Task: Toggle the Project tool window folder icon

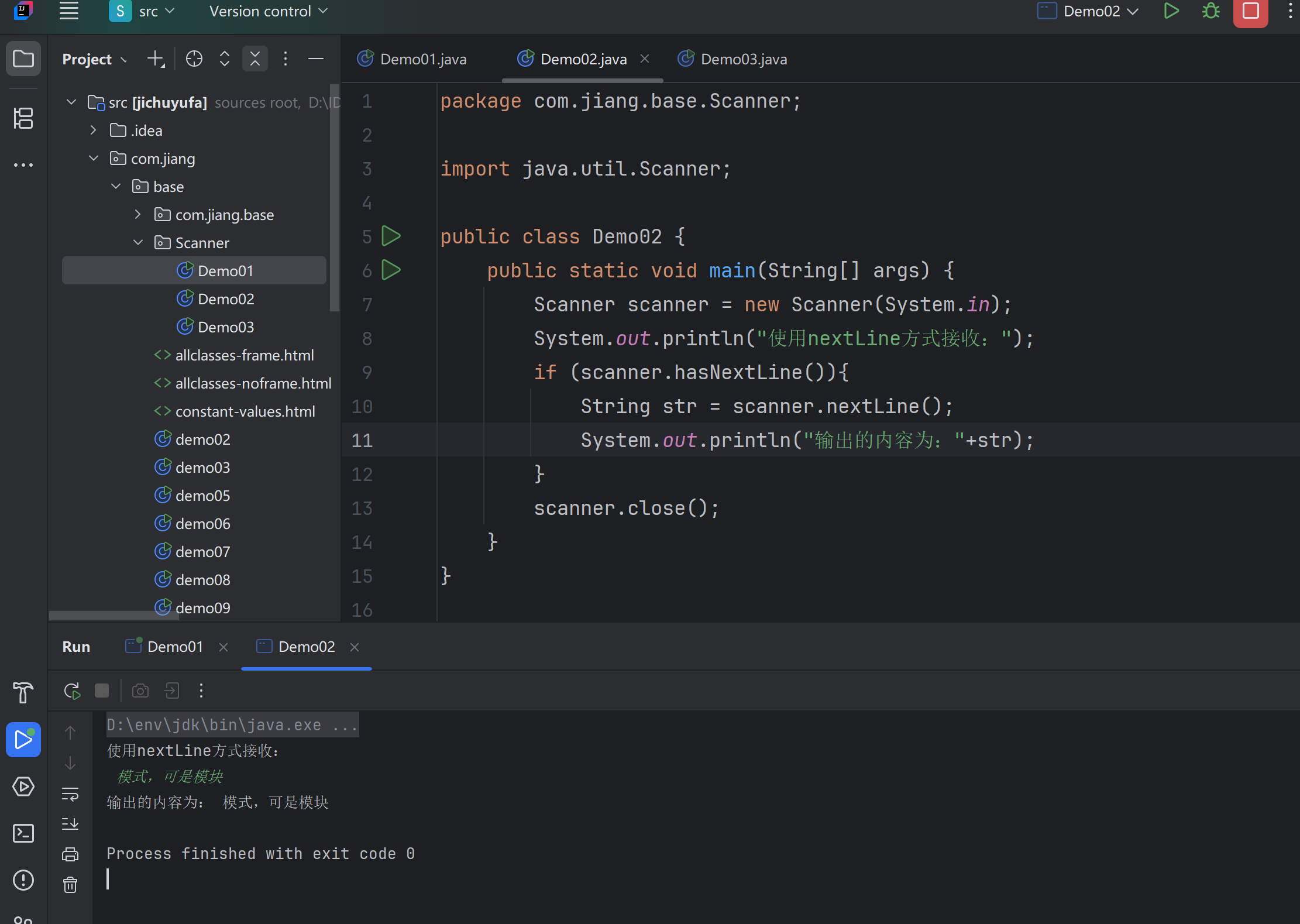Action: [23, 59]
